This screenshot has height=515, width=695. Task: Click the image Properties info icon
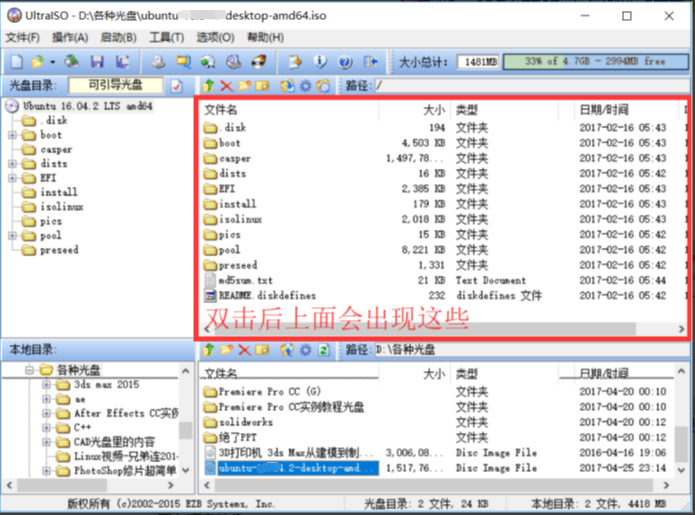[x=320, y=62]
